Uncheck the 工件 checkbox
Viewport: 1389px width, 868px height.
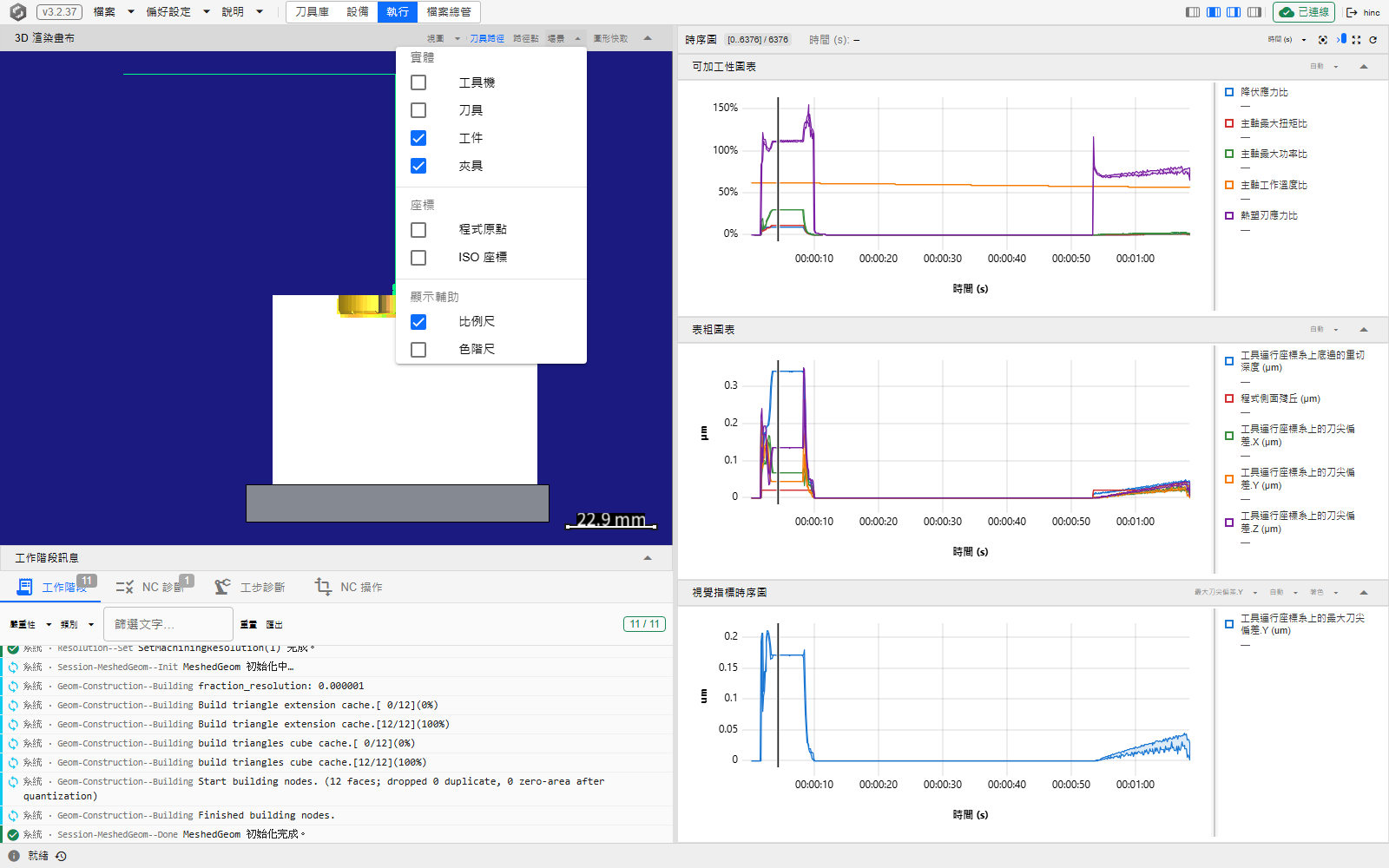pos(418,138)
